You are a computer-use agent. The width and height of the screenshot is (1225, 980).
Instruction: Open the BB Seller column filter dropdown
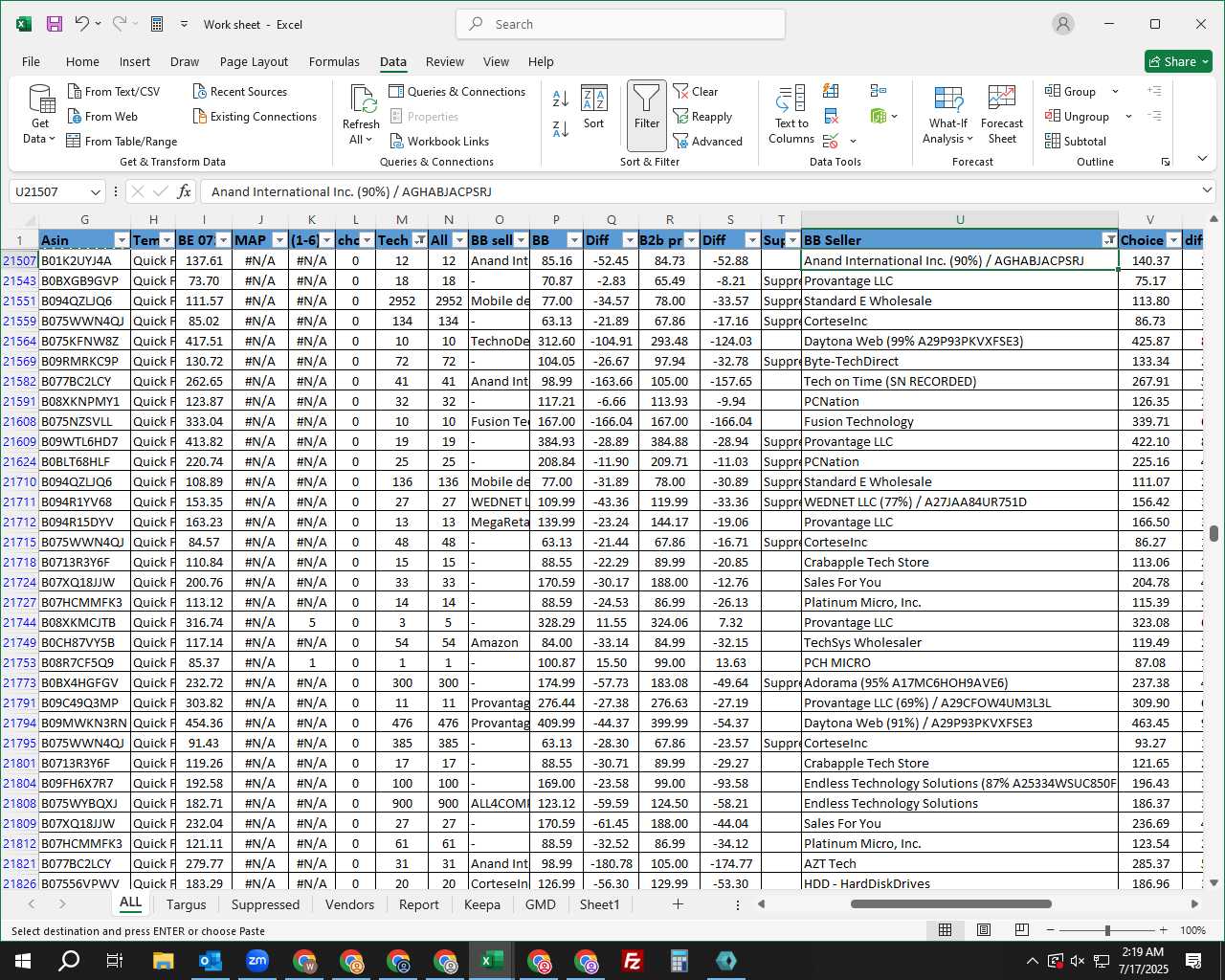(x=1109, y=240)
